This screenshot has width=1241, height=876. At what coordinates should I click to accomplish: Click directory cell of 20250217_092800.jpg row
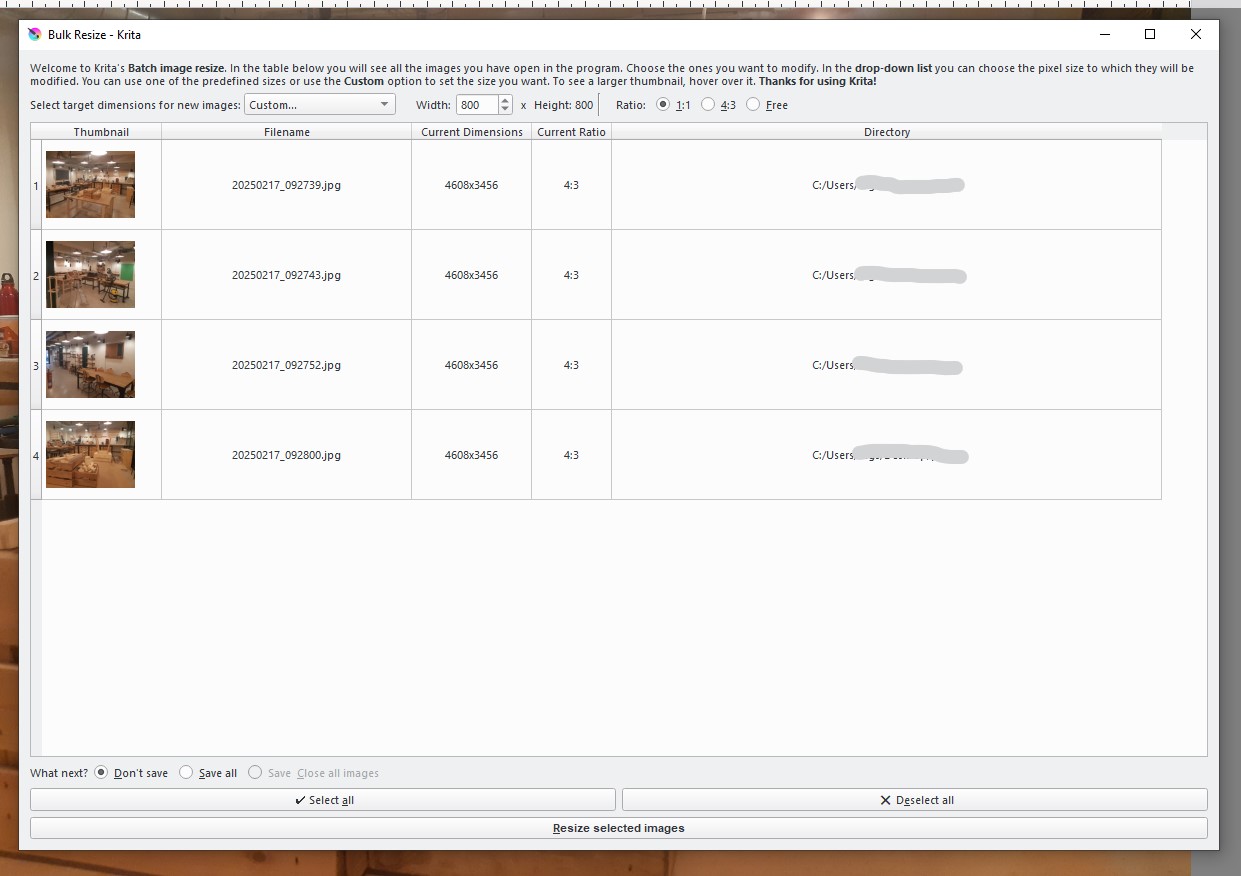[x=887, y=455]
